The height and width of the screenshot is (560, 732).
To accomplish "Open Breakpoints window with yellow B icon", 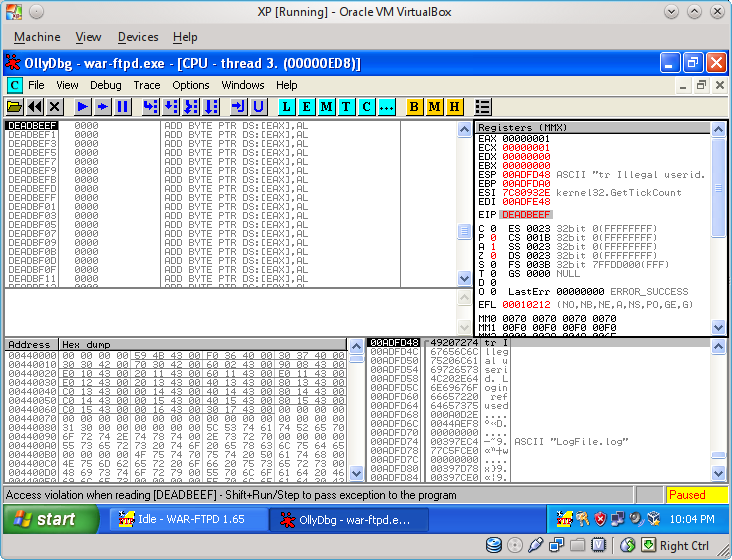I will (x=414, y=107).
